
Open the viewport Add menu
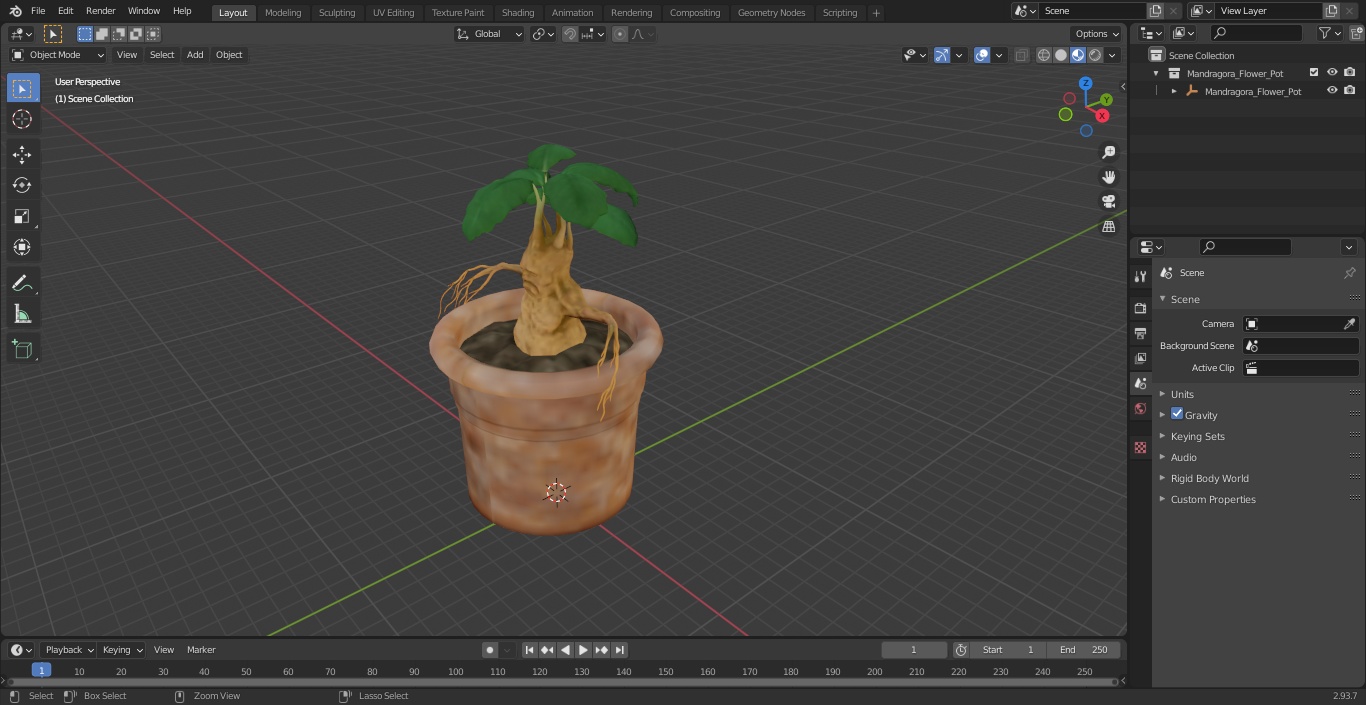195,55
